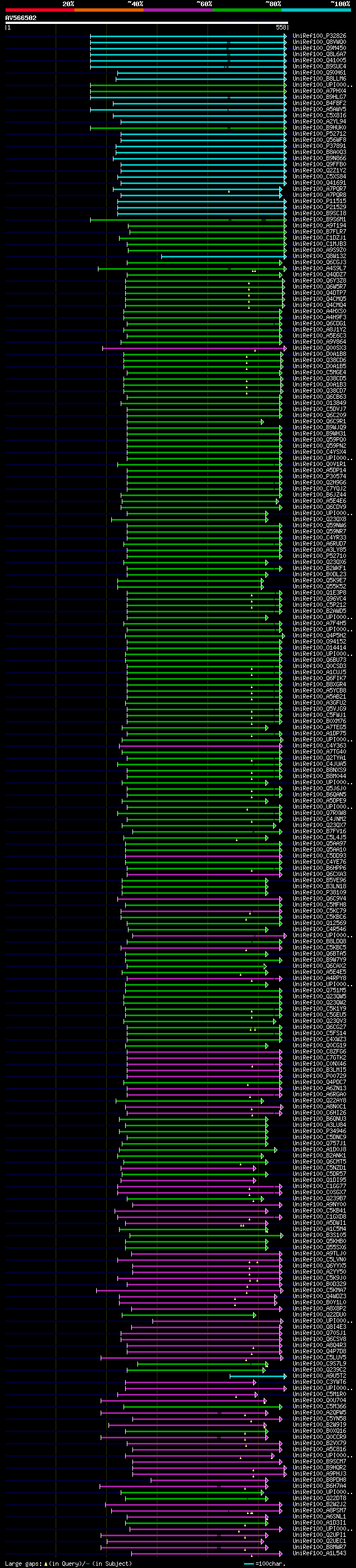Select hit UniRef100_A4RPY8
The width and height of the screenshot is (356, 1568).
(319, 978)
